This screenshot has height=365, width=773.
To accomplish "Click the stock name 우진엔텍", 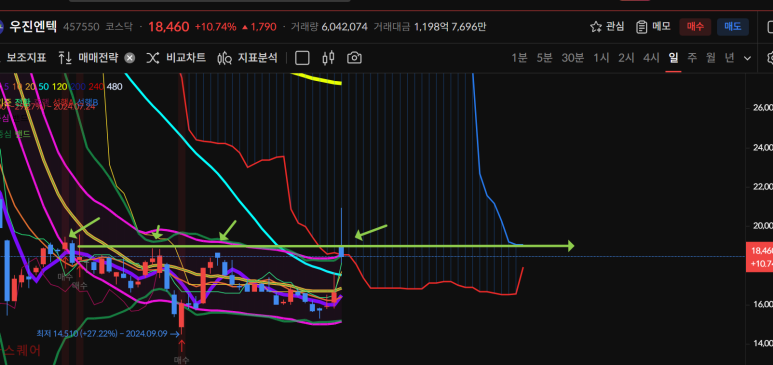I will [x=34, y=27].
